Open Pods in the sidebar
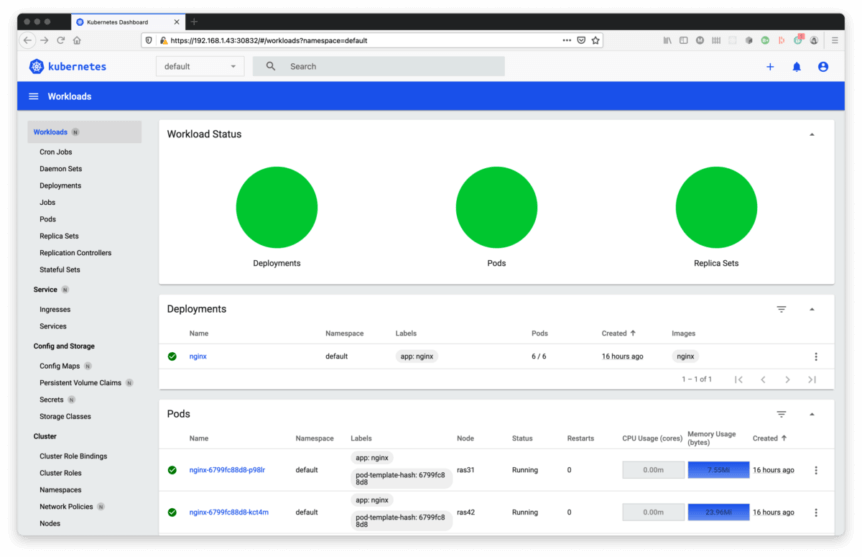The width and height of the screenshot is (862, 557). (48, 219)
